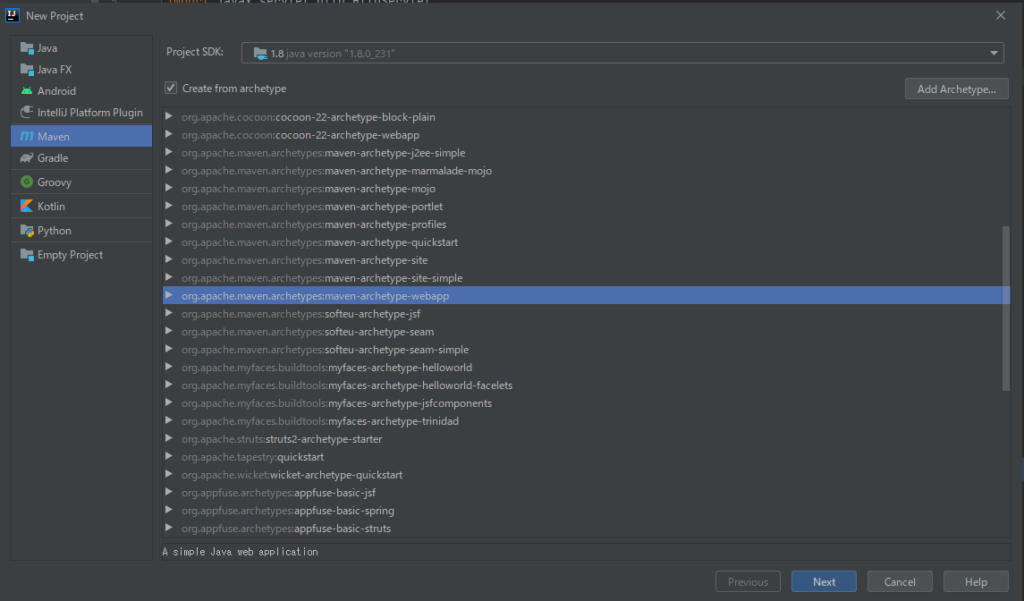This screenshot has width=1024, height=601.
Task: Click the Cancel button
Action: [x=899, y=582]
